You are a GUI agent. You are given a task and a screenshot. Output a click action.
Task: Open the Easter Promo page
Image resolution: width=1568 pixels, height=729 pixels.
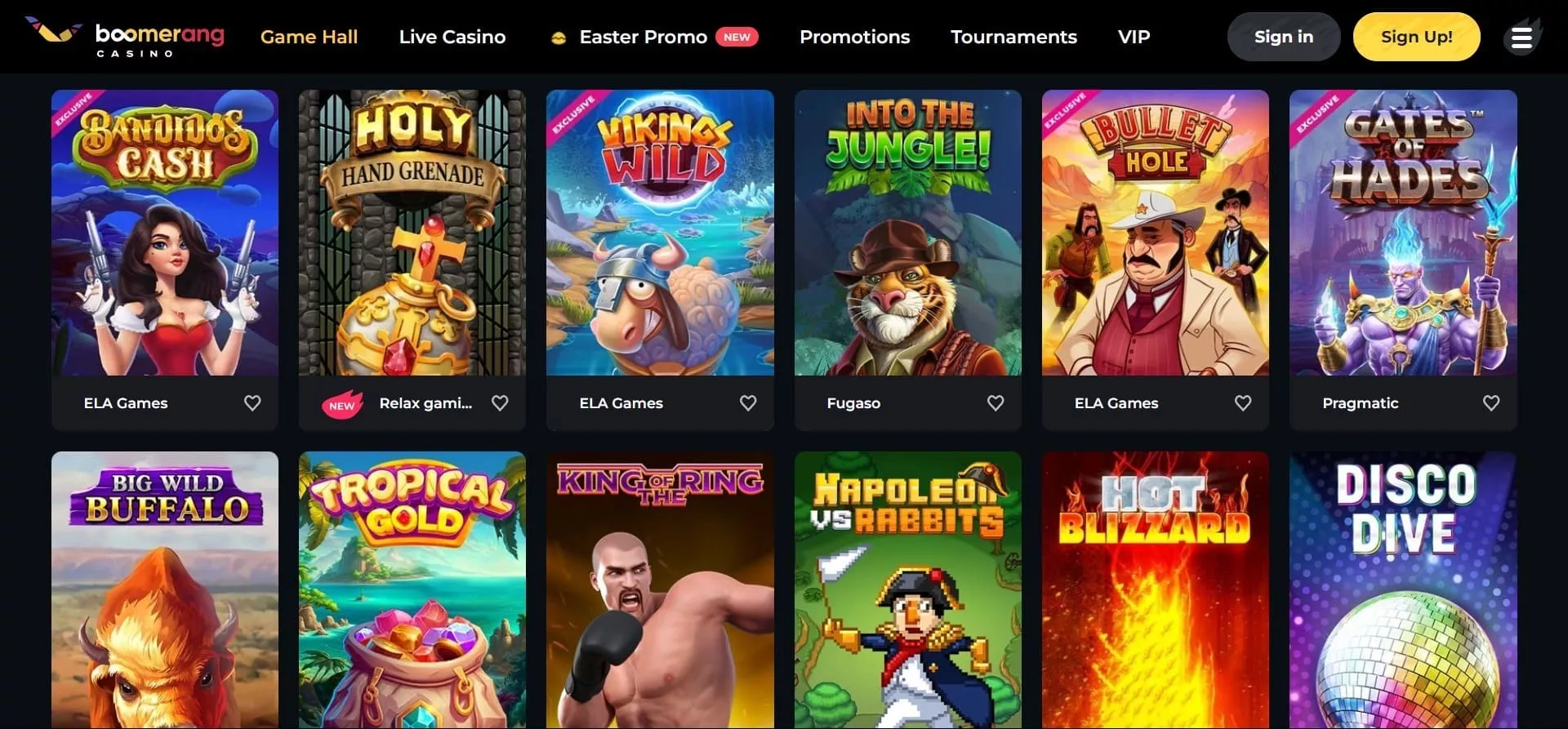click(643, 37)
